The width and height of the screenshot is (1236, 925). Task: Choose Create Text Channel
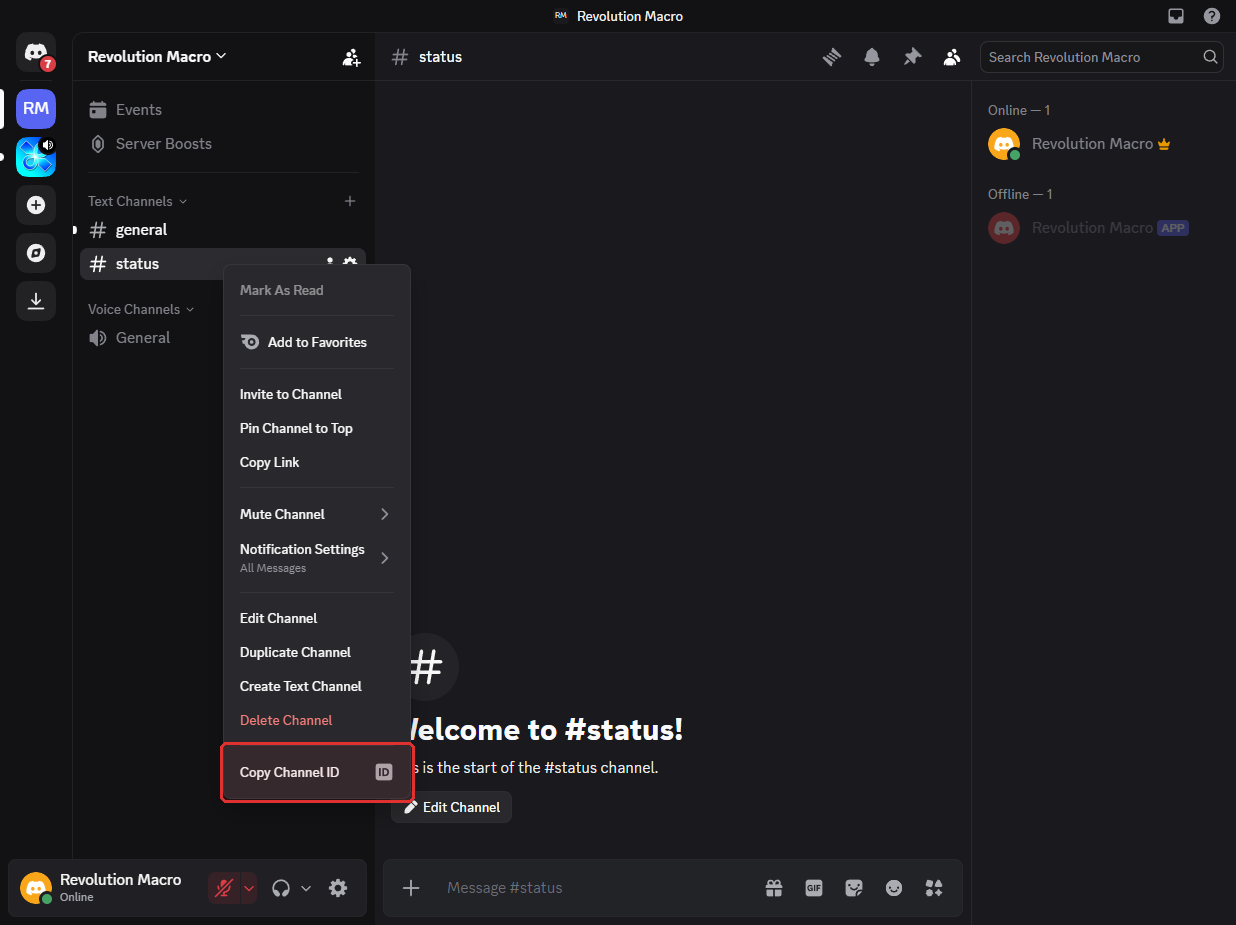(316, 686)
